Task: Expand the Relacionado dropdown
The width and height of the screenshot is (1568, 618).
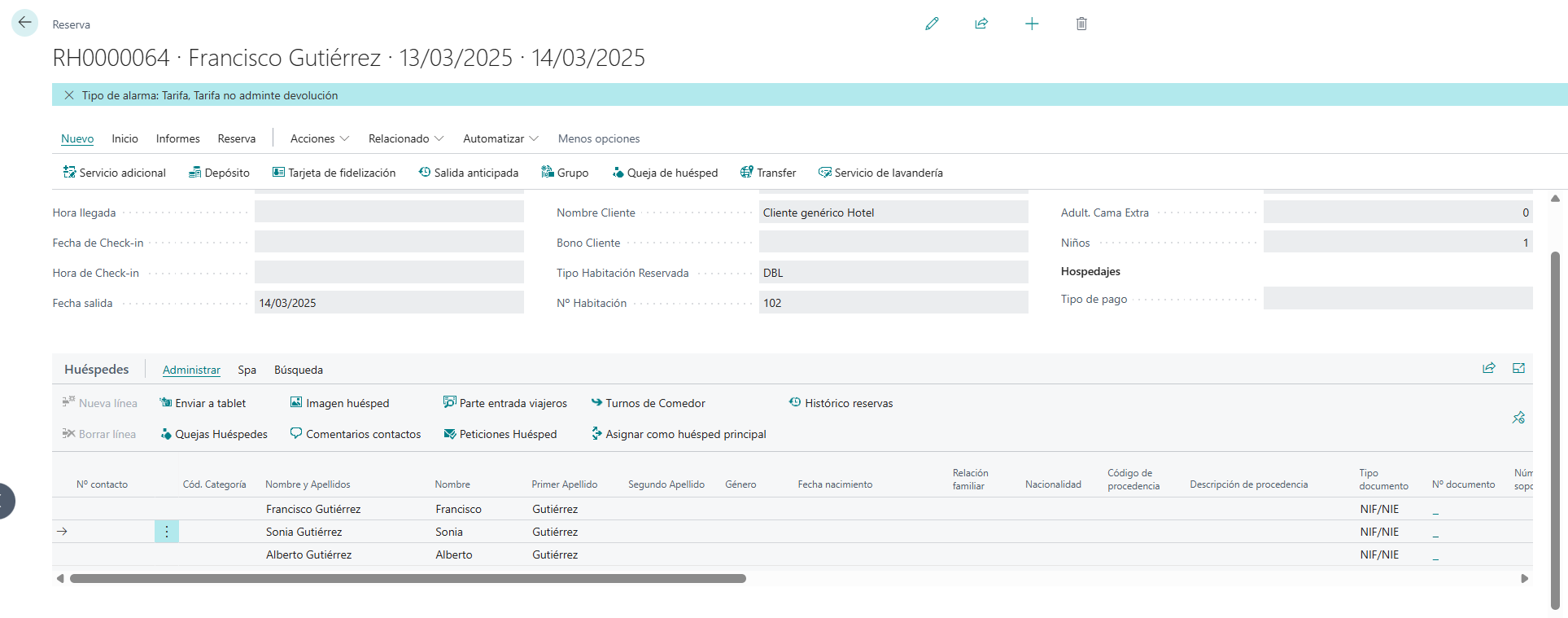Action: tap(406, 138)
